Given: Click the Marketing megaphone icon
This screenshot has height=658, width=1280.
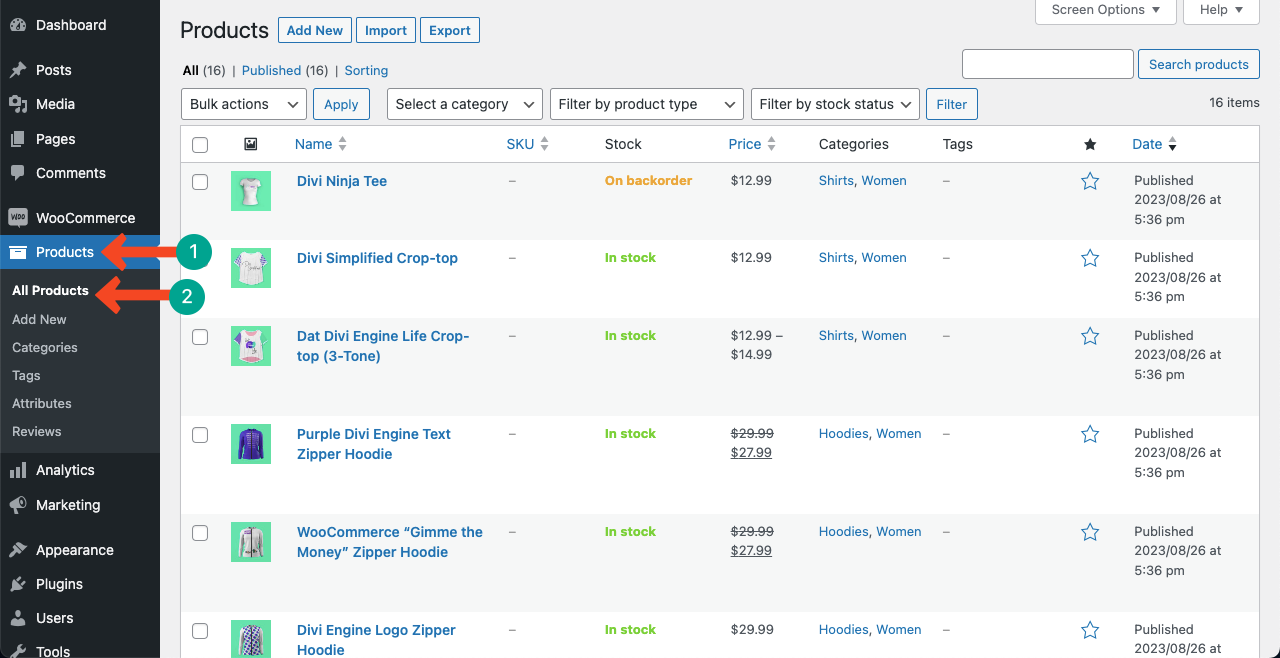Looking at the screenshot, I should (x=18, y=505).
